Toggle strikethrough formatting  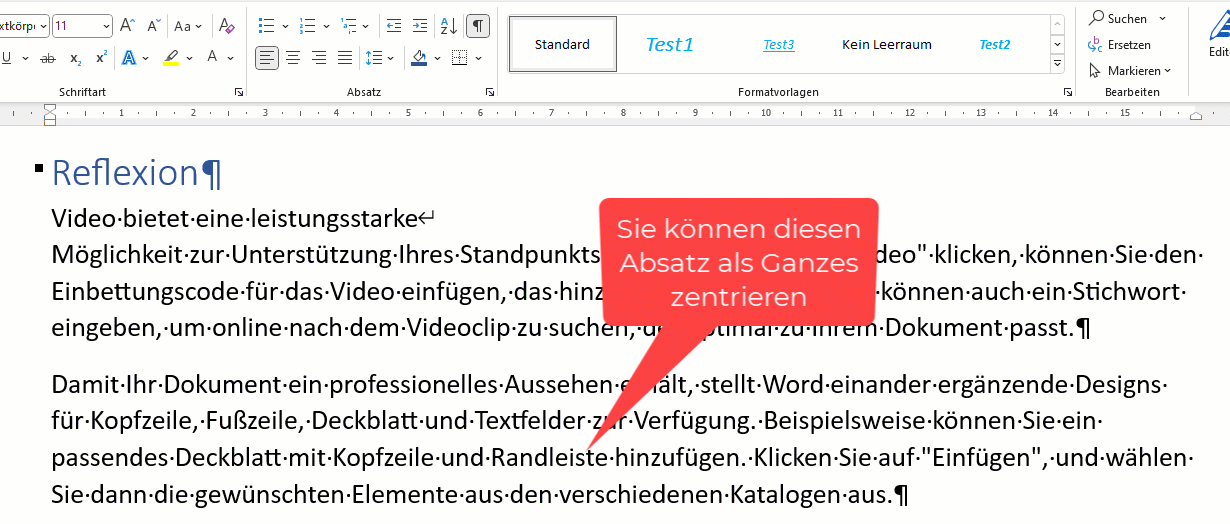click(47, 58)
